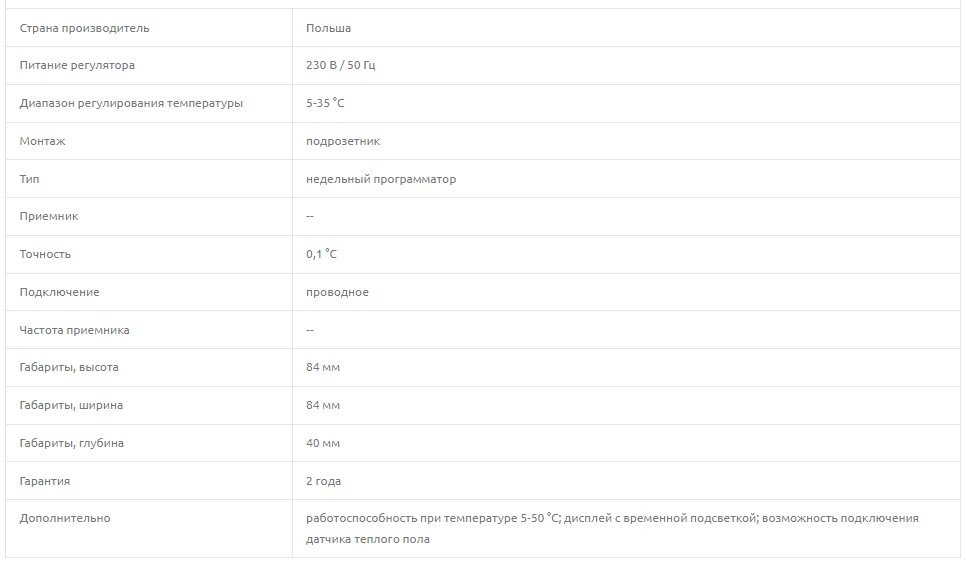Click the "Габариты, высота" label

(x=69, y=367)
